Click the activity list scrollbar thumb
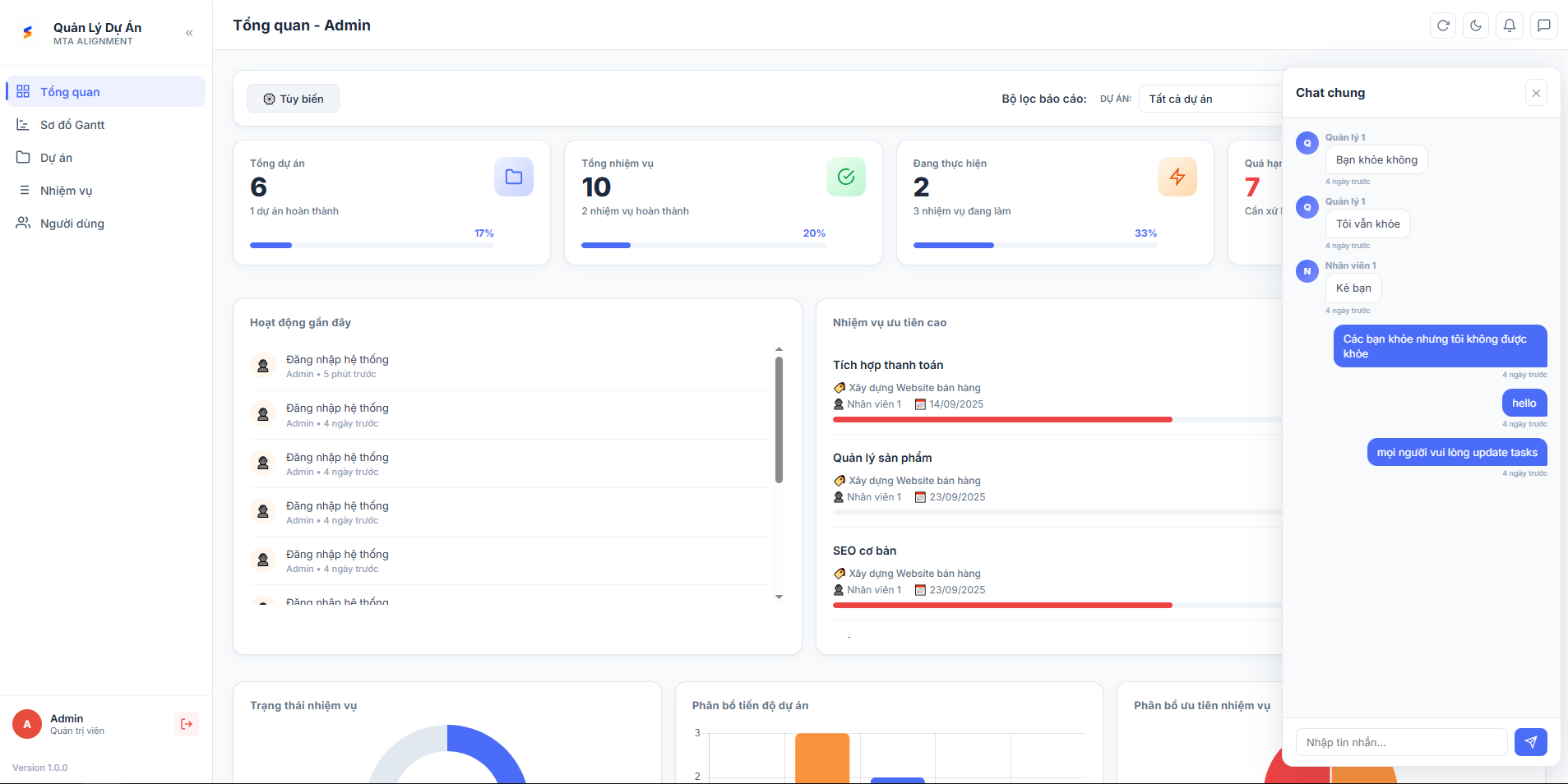The width and height of the screenshot is (1568, 784). point(779,420)
